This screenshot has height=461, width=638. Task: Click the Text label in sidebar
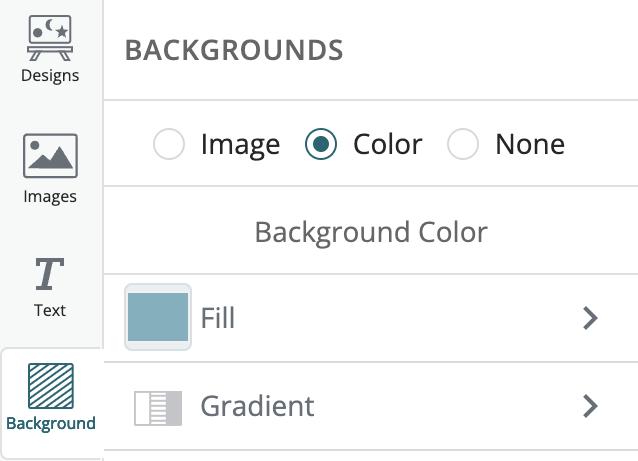click(x=50, y=310)
